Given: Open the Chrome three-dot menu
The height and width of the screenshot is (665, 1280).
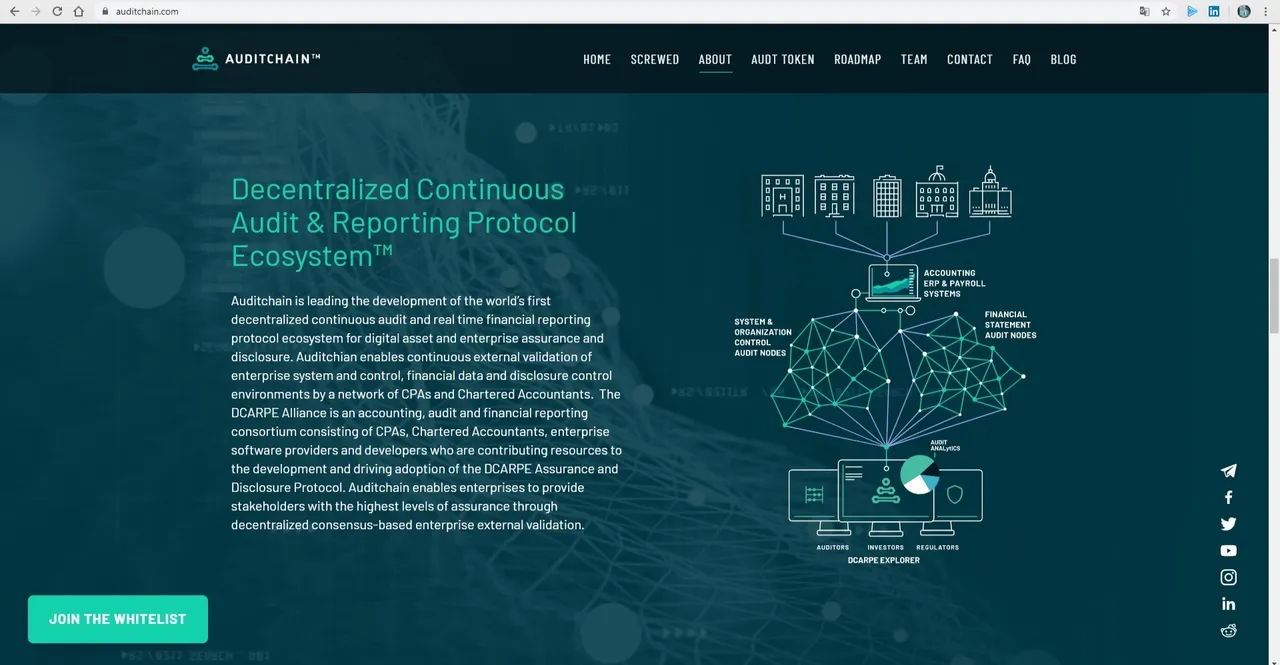Looking at the screenshot, I should click(1266, 11).
